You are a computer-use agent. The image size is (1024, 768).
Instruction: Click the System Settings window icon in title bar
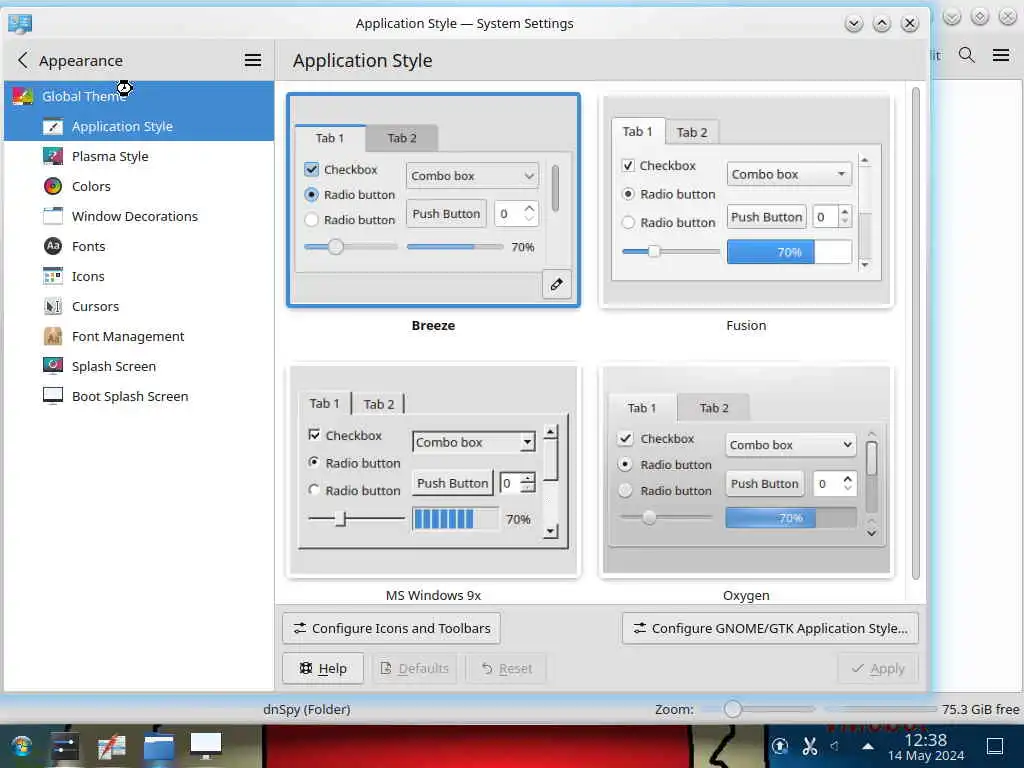(20, 24)
